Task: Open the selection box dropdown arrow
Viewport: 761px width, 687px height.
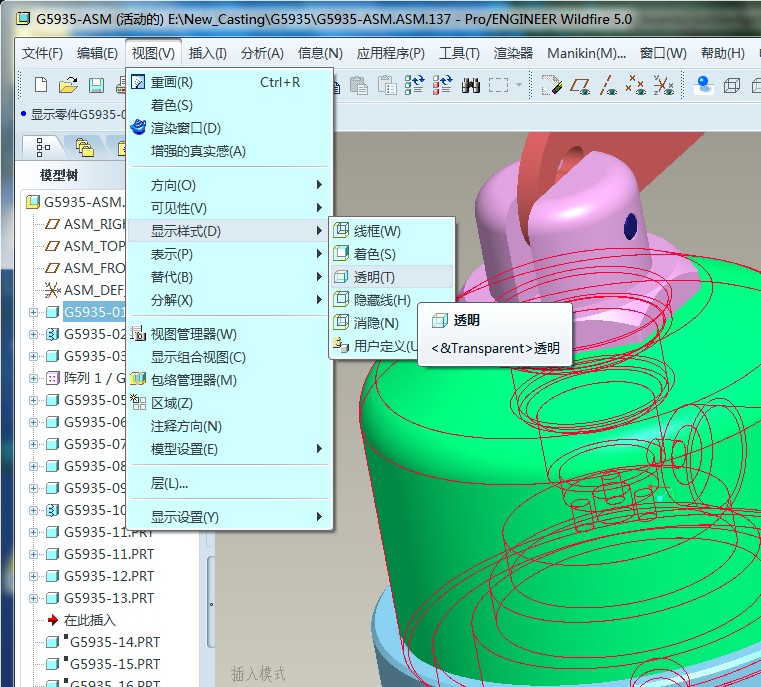Action: pos(519,85)
